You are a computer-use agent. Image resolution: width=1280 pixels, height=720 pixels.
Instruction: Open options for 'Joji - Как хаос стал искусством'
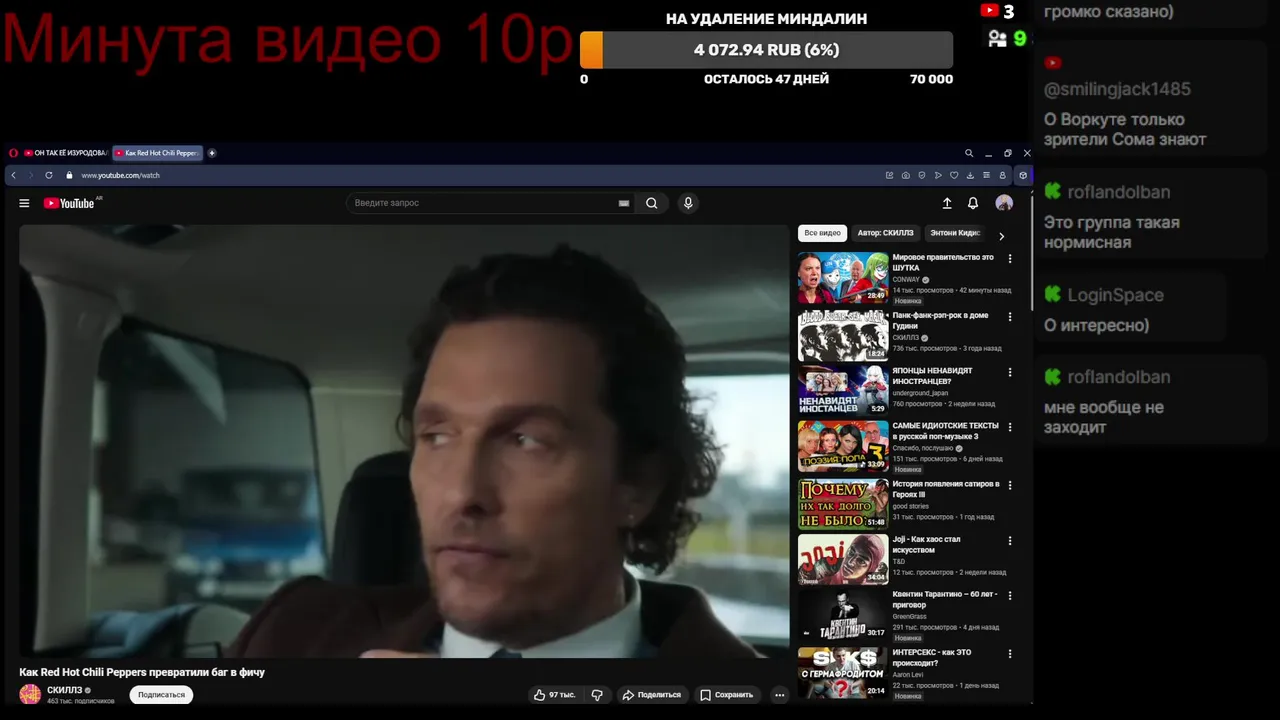point(1010,541)
